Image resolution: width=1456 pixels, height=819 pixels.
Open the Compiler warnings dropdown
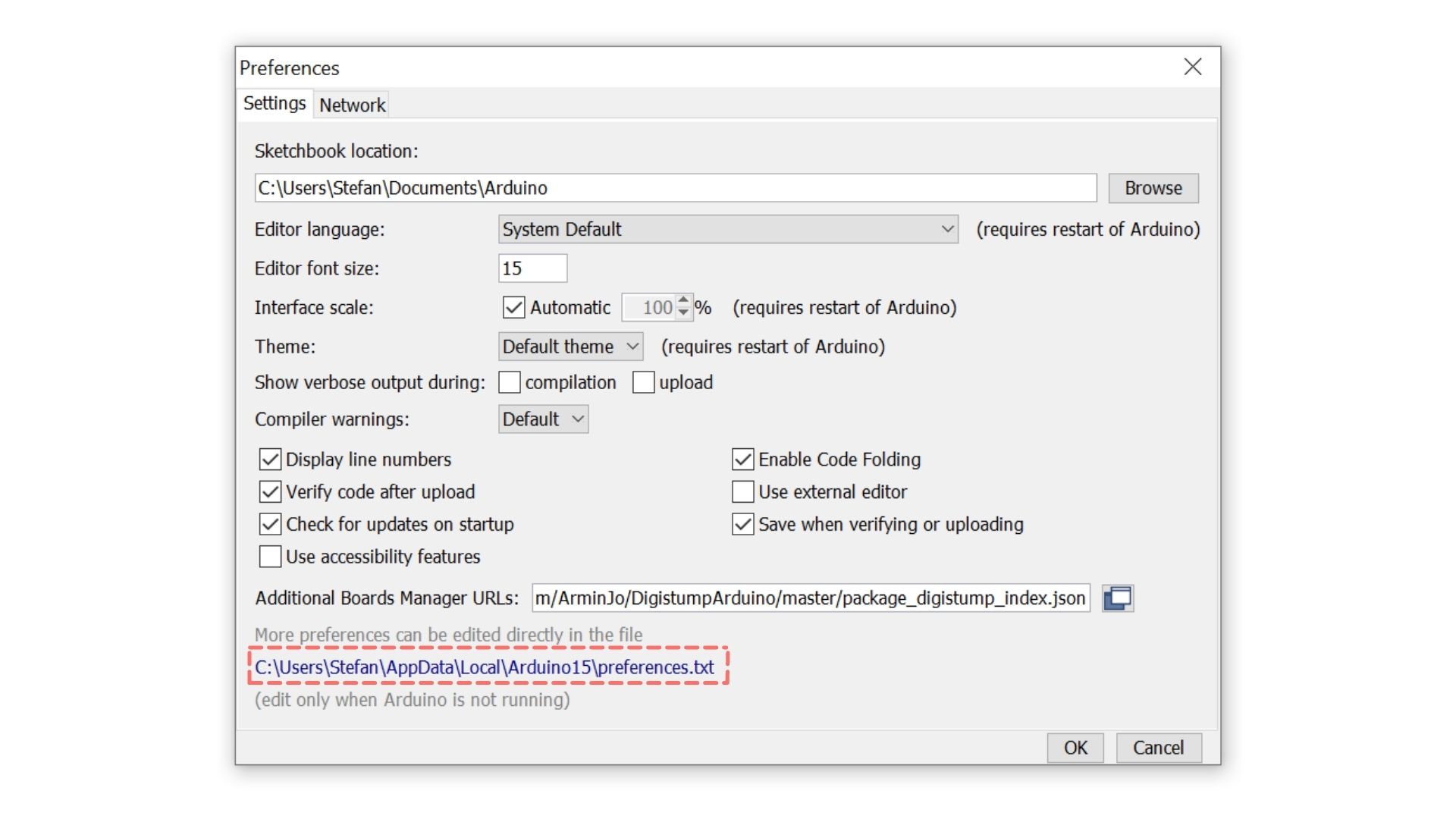[x=543, y=419]
